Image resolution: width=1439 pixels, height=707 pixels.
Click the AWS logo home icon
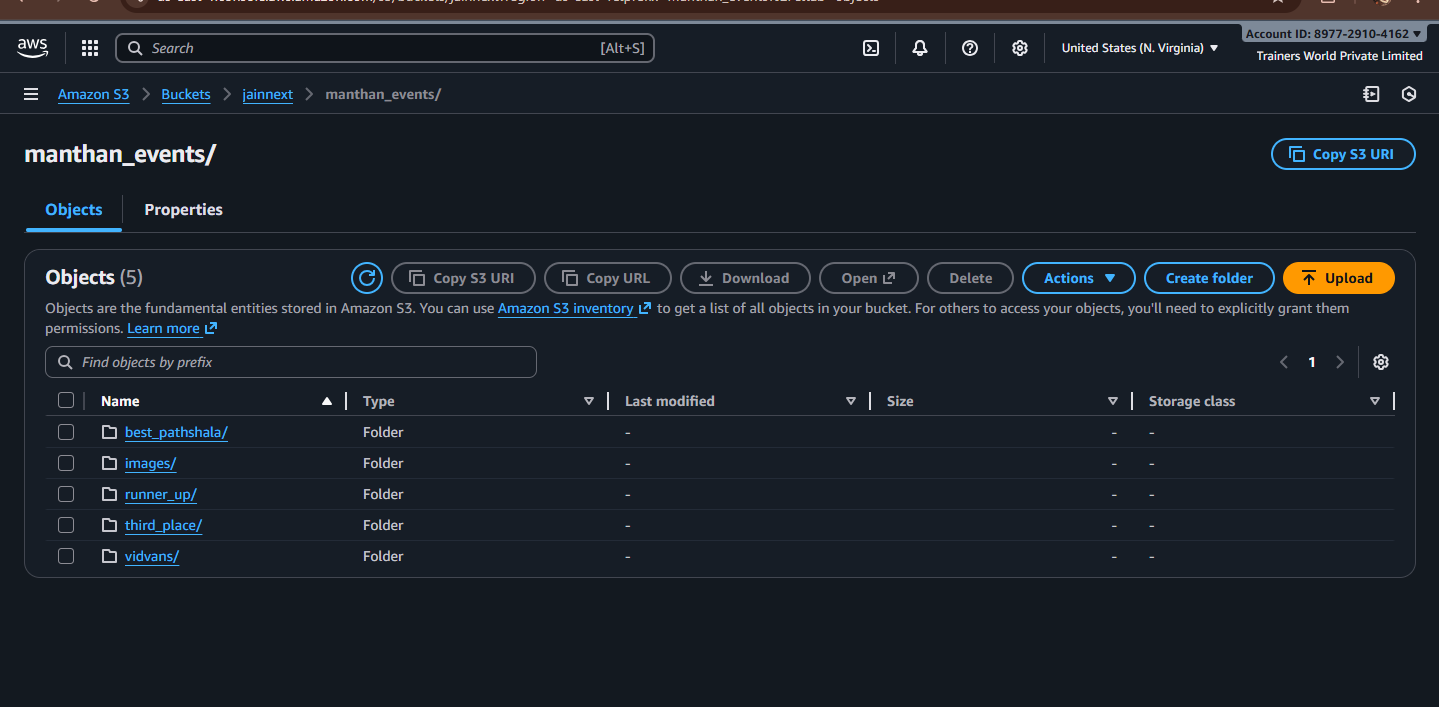point(33,48)
